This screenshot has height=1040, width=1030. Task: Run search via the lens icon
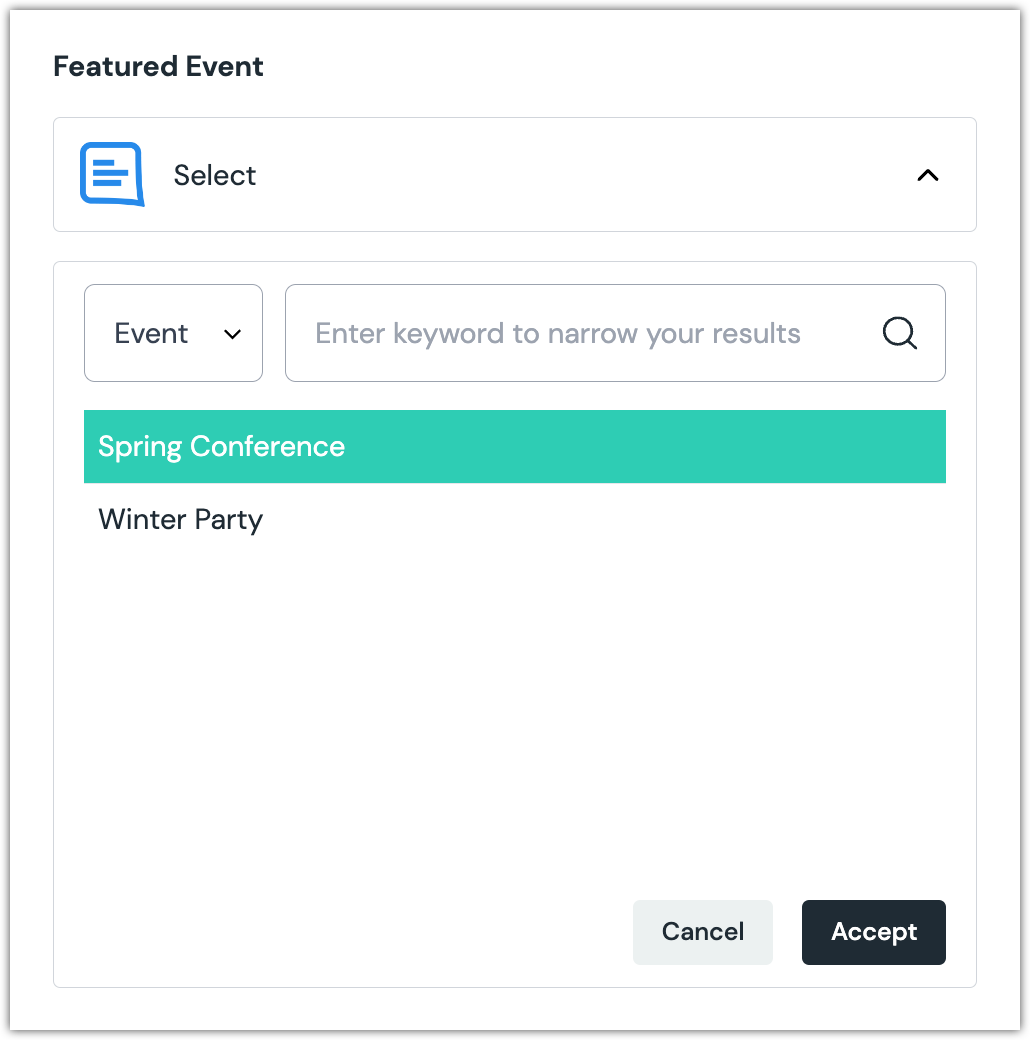coord(899,333)
